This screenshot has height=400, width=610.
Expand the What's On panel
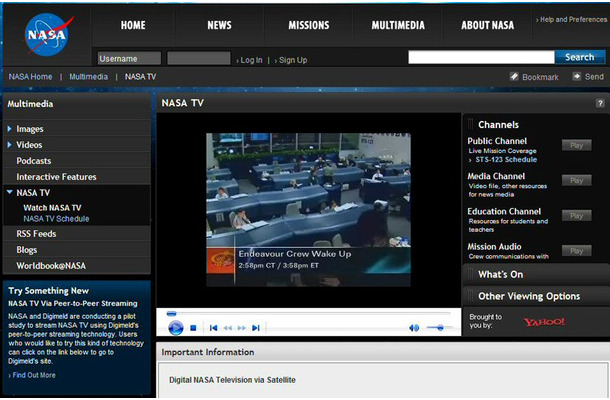tap(500, 274)
